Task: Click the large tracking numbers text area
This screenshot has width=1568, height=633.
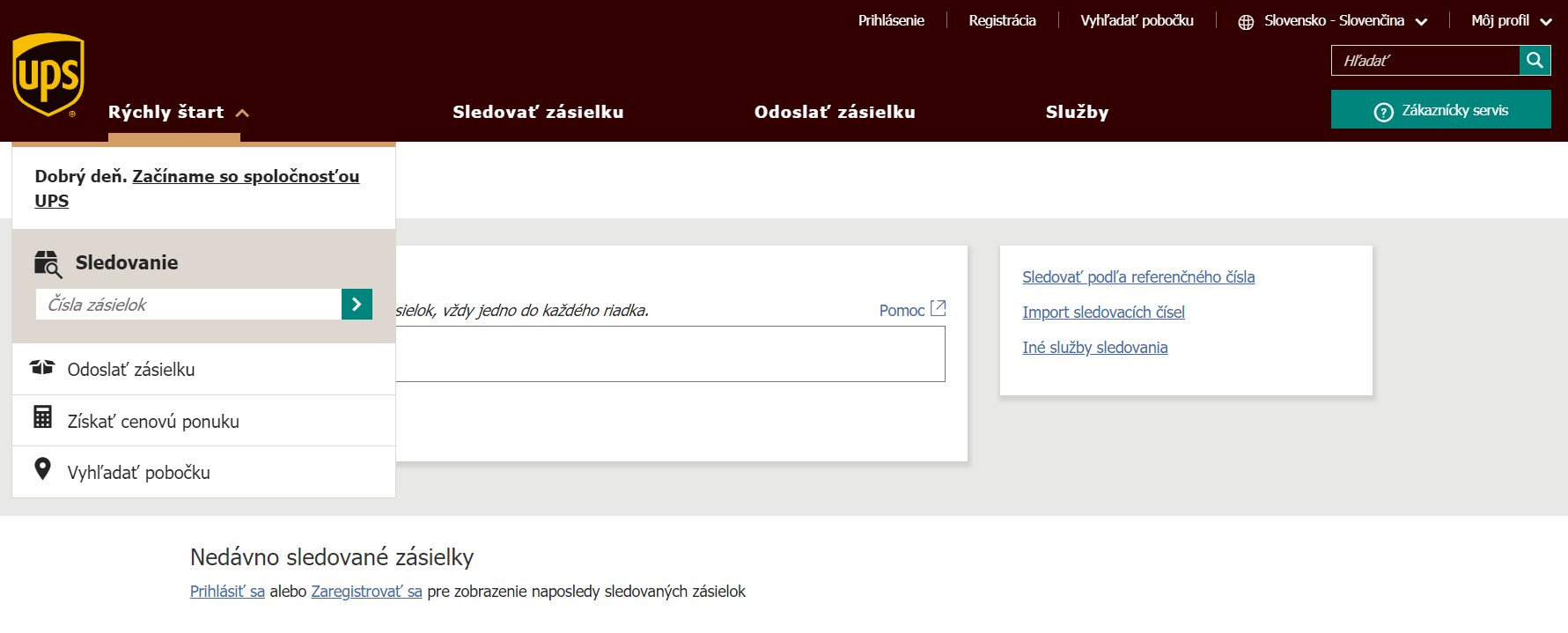Action: coord(670,354)
